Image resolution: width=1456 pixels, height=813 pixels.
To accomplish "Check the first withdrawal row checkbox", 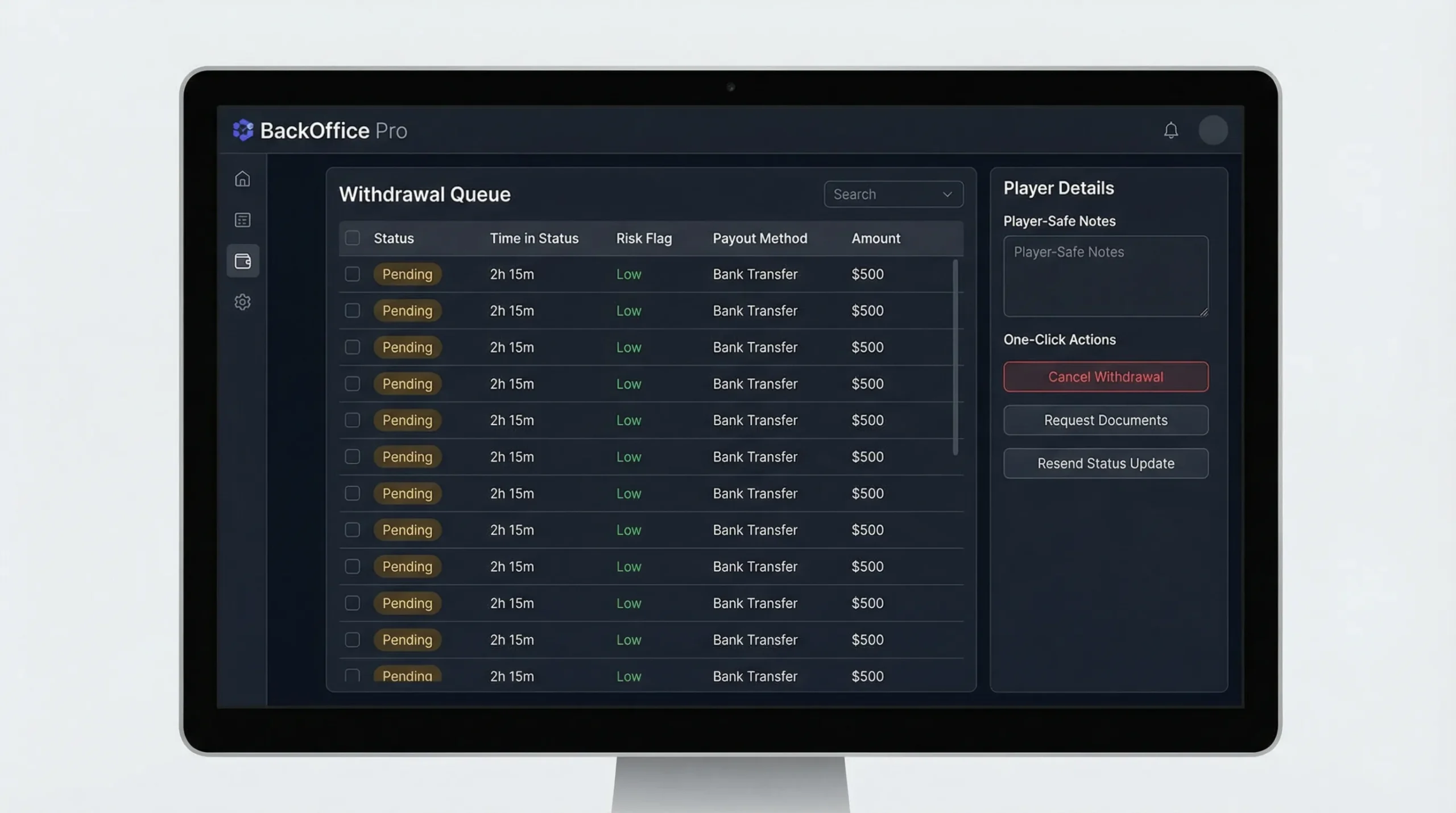I will click(x=352, y=274).
